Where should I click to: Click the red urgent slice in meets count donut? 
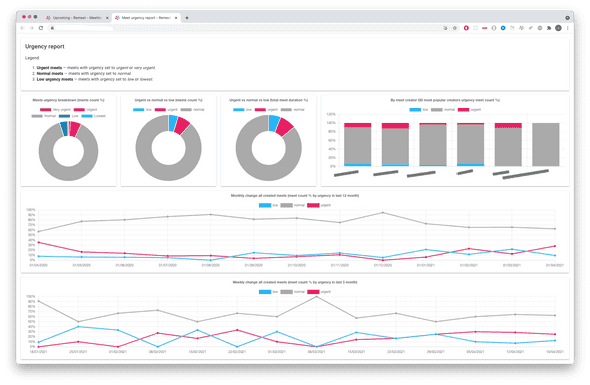tap(182, 126)
